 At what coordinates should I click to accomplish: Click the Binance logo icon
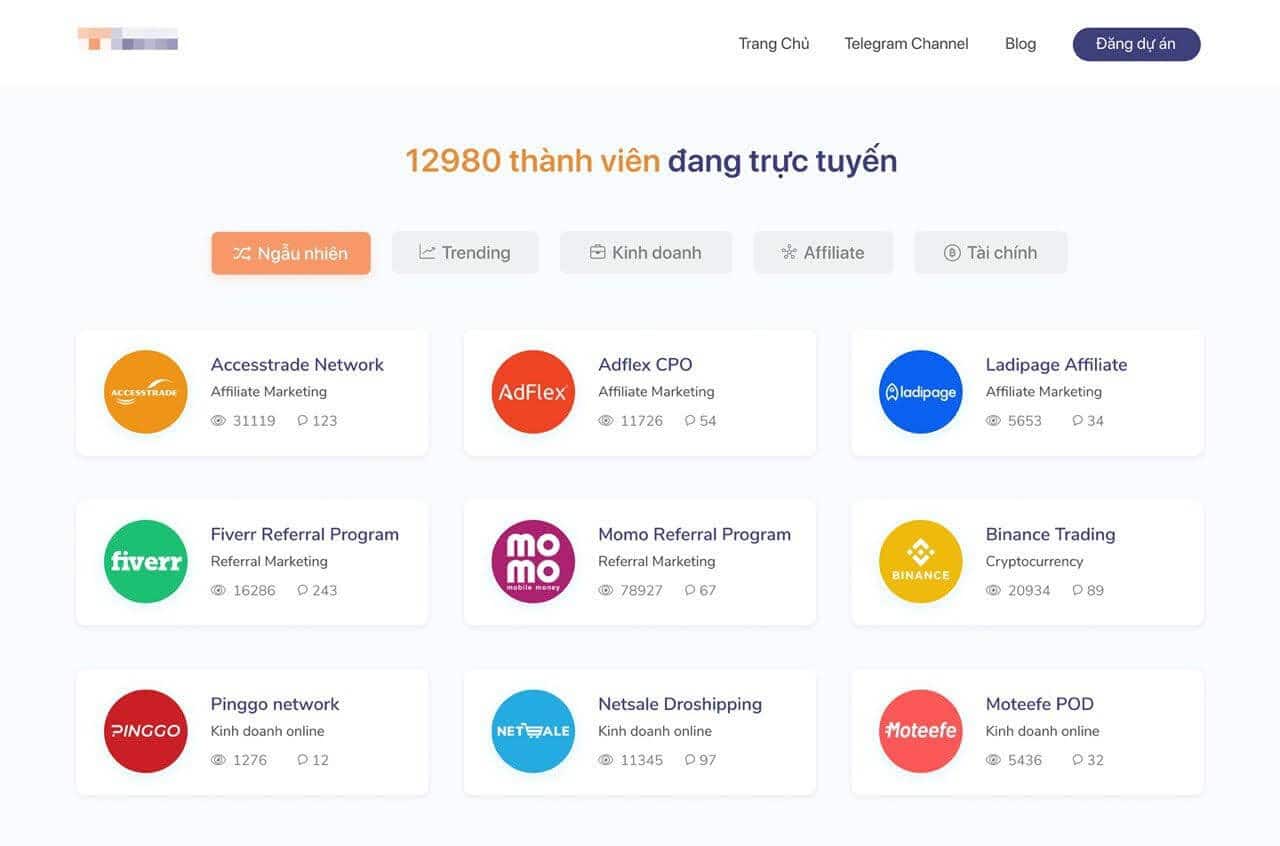coord(921,562)
